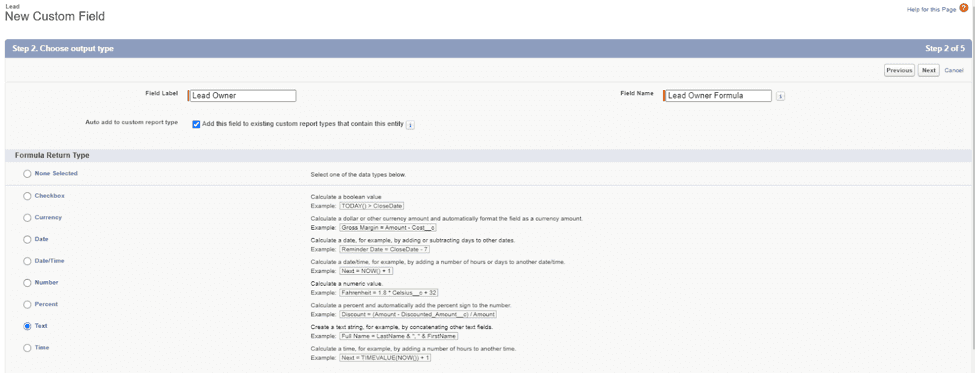Screen dimensions: 975x373
Task: Click the Fahrenheit example formula
Action: click(389, 293)
